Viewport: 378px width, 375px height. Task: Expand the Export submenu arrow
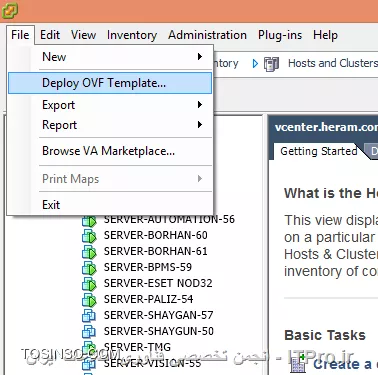point(200,105)
